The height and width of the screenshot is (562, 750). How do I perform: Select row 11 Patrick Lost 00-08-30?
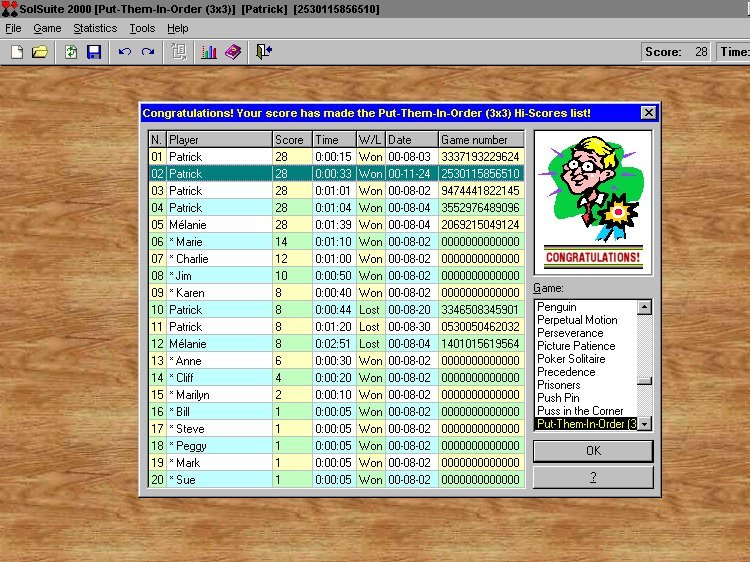pyautogui.click(x=336, y=327)
